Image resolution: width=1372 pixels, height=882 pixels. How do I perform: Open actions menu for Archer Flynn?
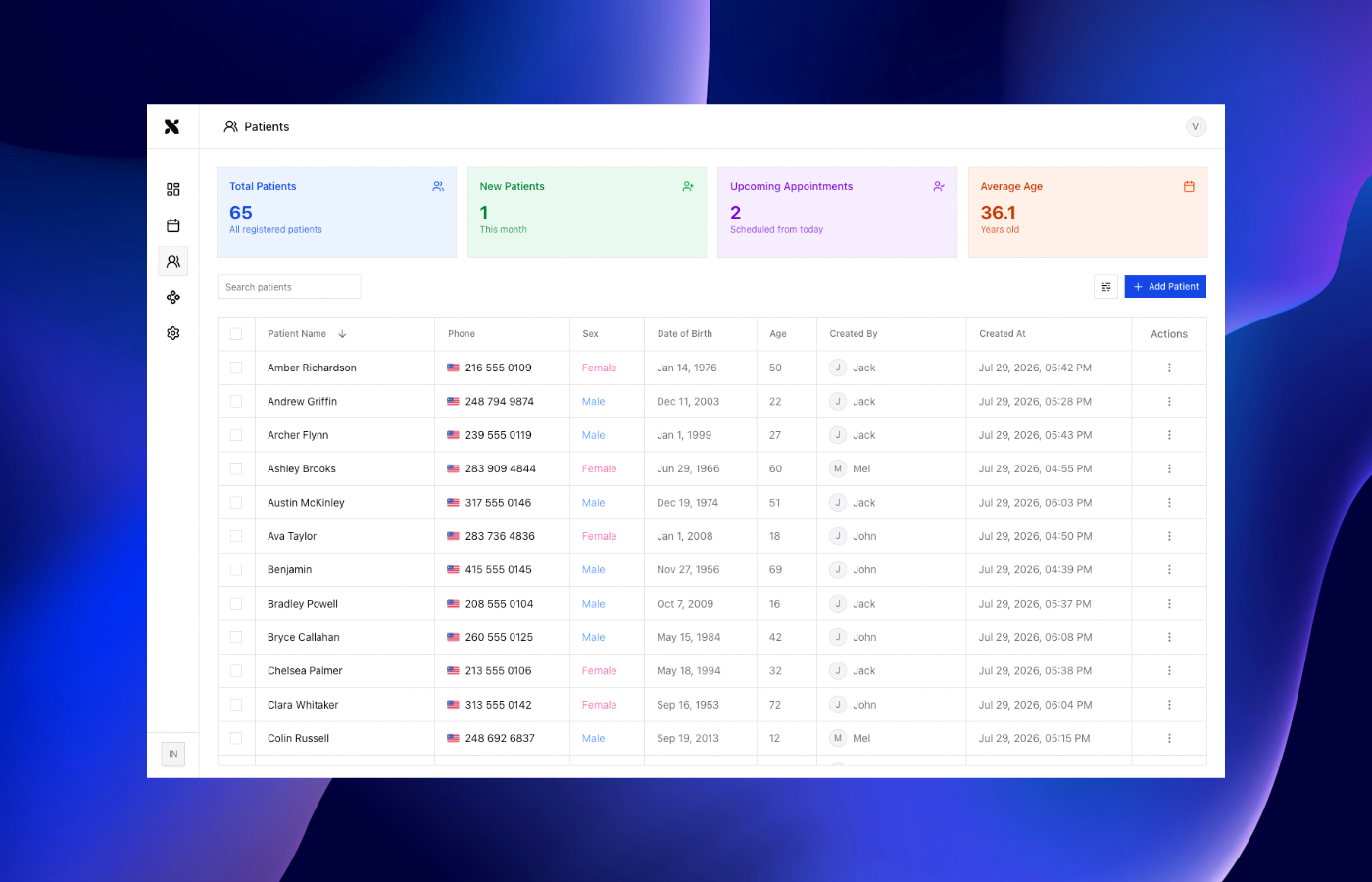pyautogui.click(x=1169, y=435)
